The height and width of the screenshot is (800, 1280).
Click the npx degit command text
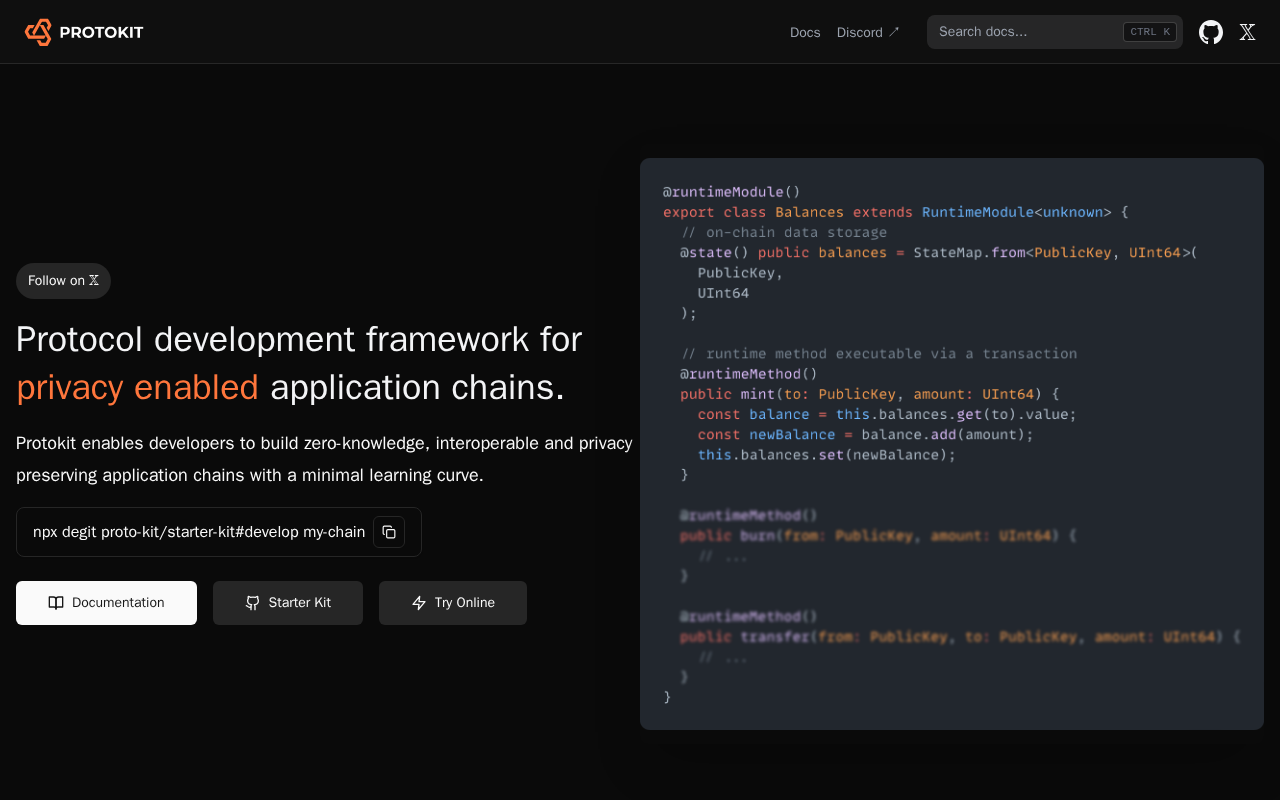pos(199,532)
